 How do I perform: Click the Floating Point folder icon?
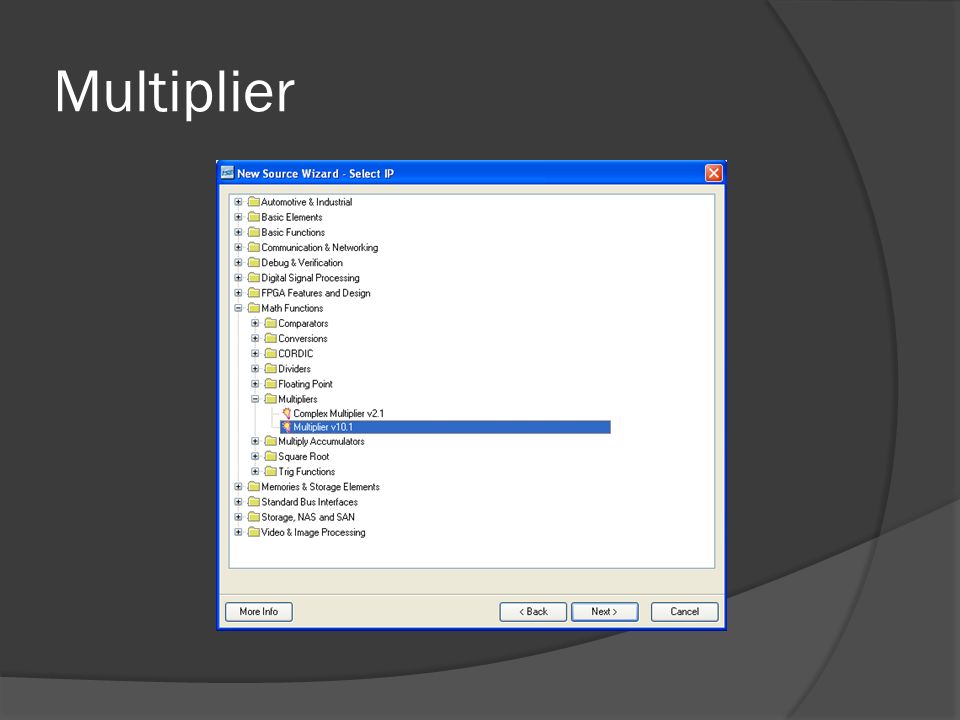(271, 384)
